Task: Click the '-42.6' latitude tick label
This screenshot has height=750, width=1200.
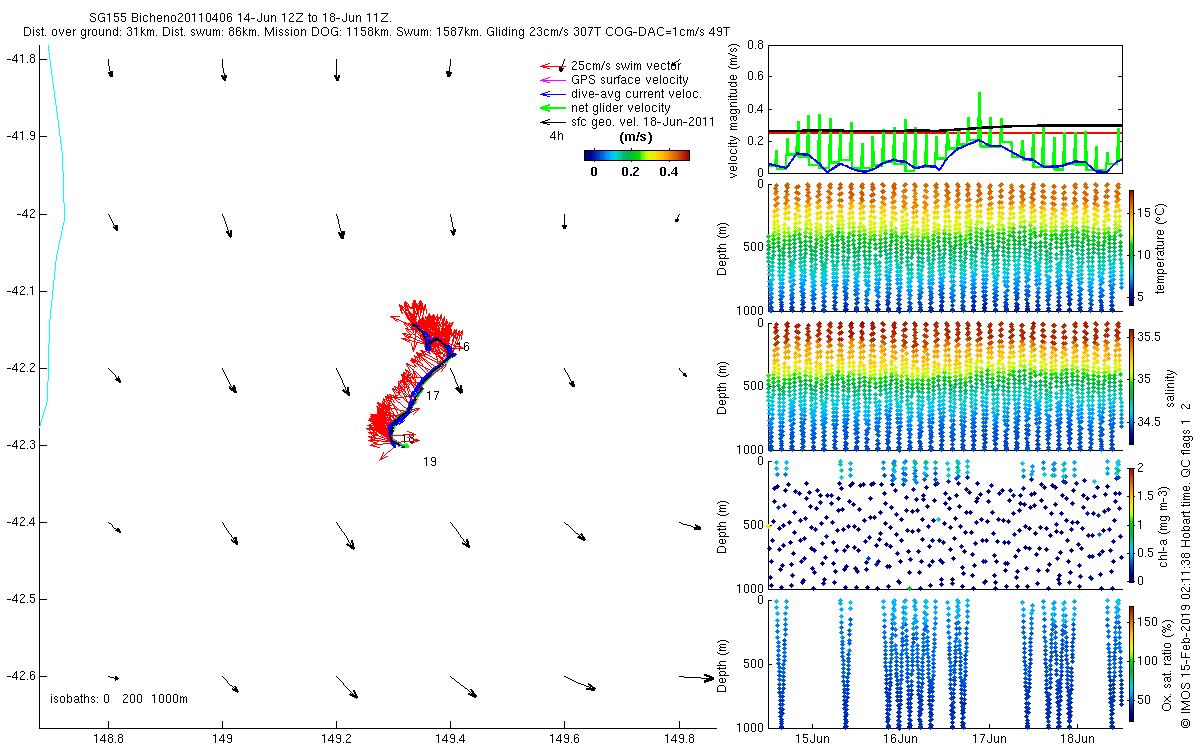Action: pos(20,676)
